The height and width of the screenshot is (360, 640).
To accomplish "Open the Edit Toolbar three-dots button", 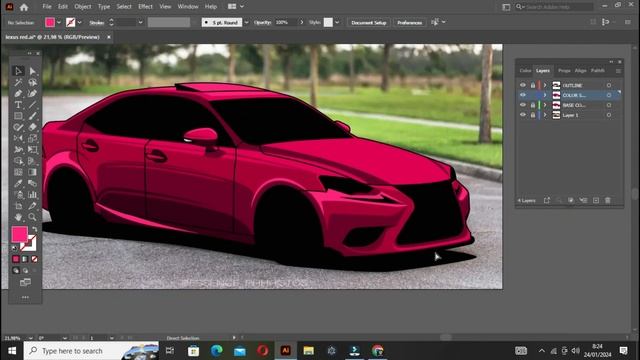I will click(x=25, y=297).
